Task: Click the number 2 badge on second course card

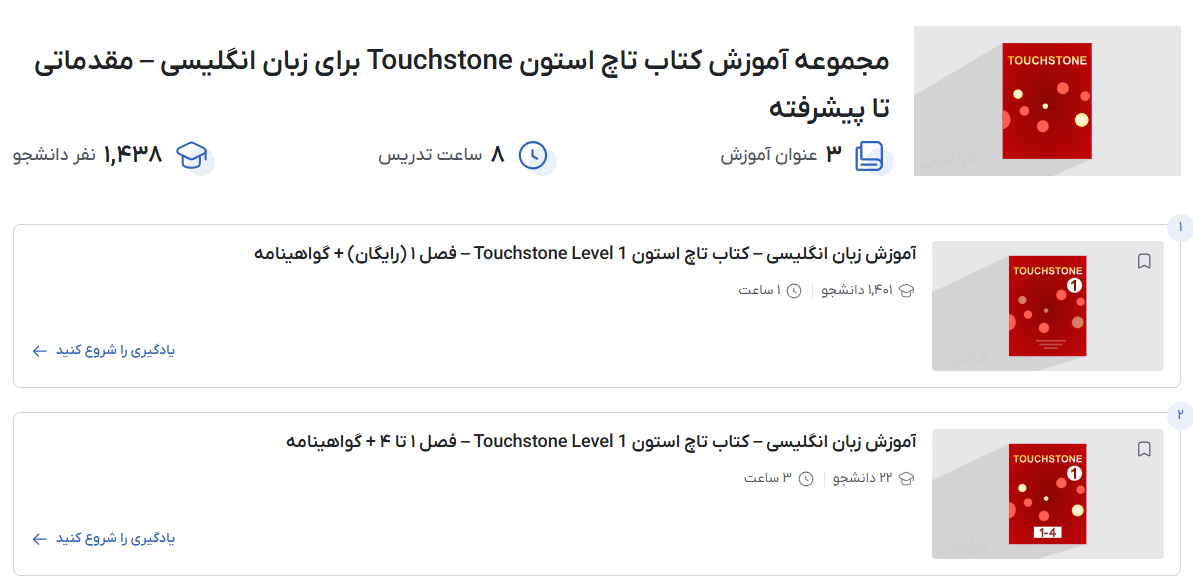Action: pyautogui.click(x=1180, y=415)
